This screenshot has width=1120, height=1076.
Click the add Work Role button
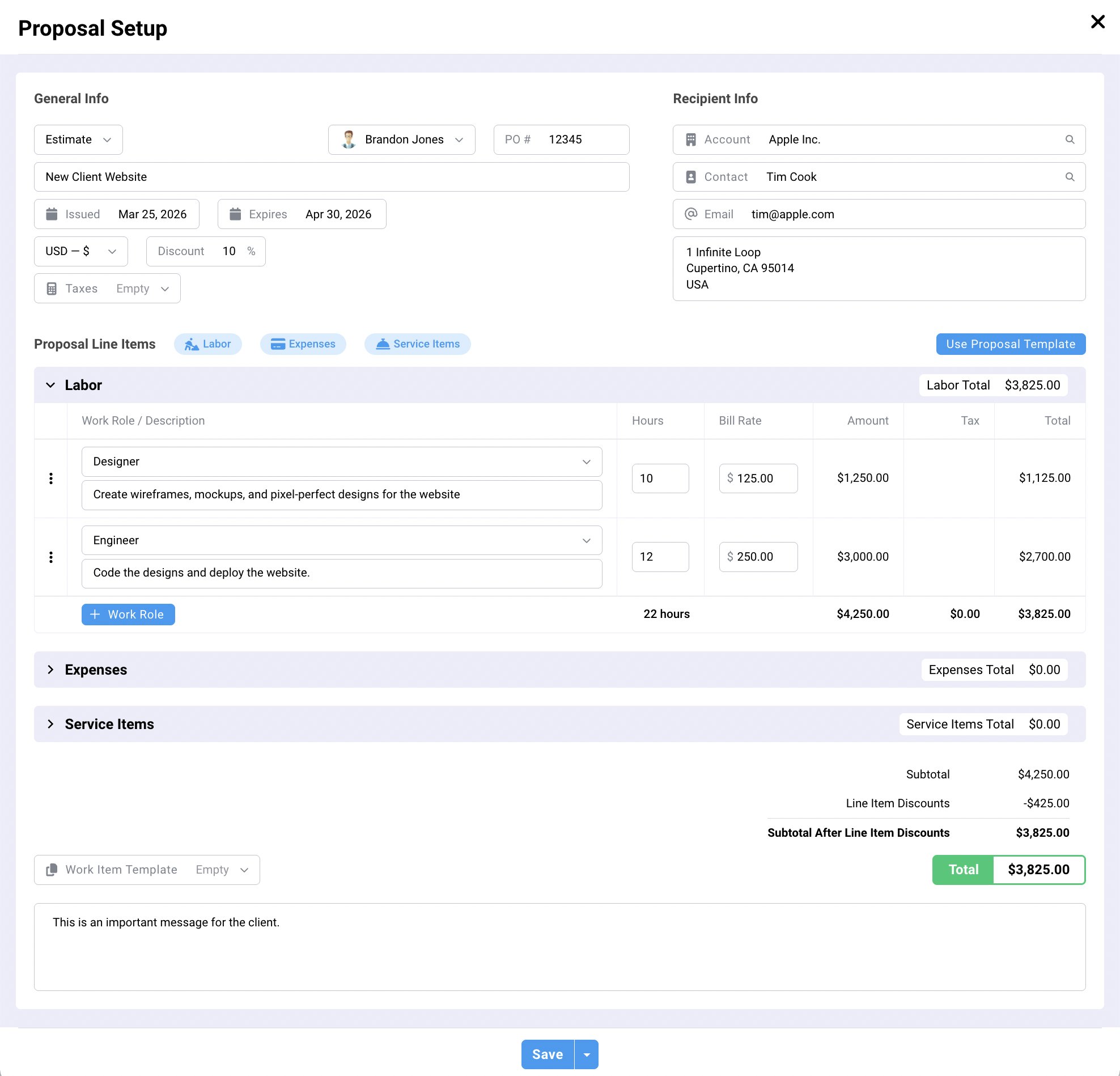(x=128, y=615)
